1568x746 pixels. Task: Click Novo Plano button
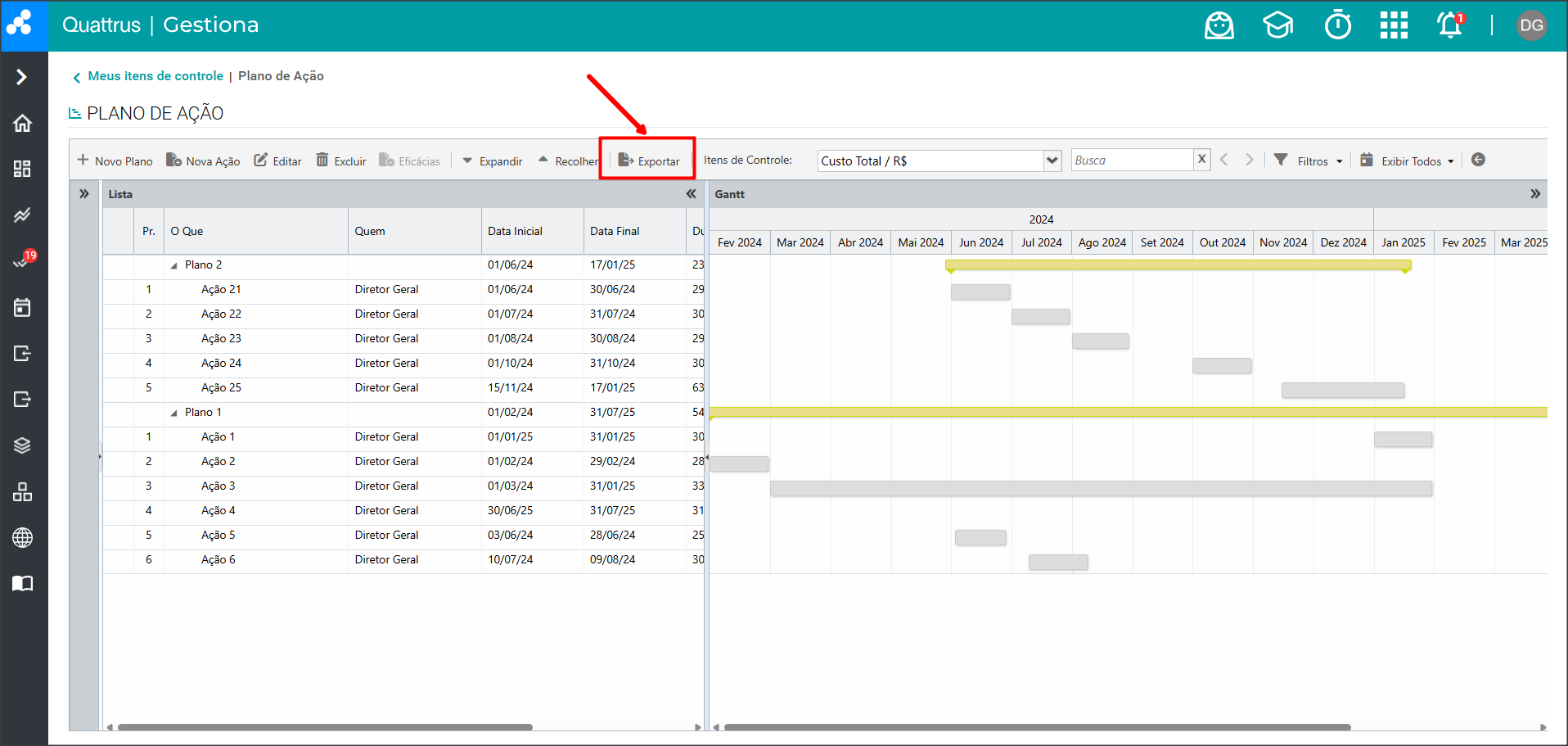click(115, 161)
